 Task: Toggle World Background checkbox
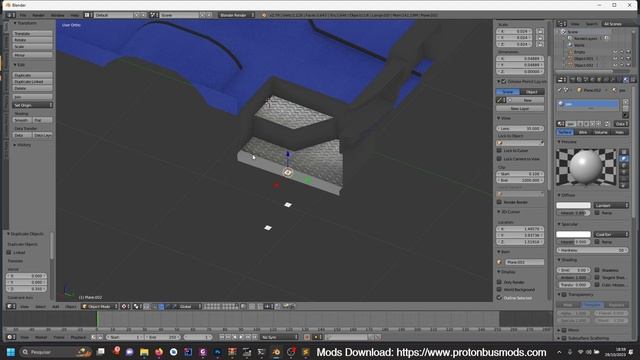tap(499, 289)
